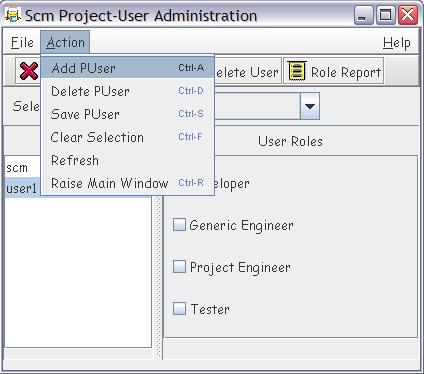Click the red X toolbar icon
The width and height of the screenshot is (424, 374).
[x=28, y=71]
